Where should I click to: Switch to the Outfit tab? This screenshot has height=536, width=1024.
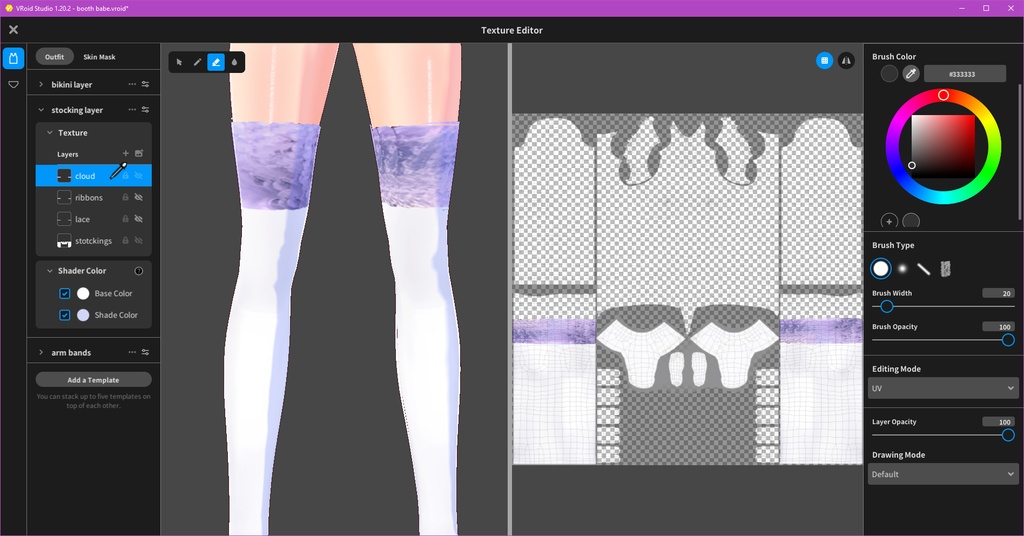tap(54, 57)
